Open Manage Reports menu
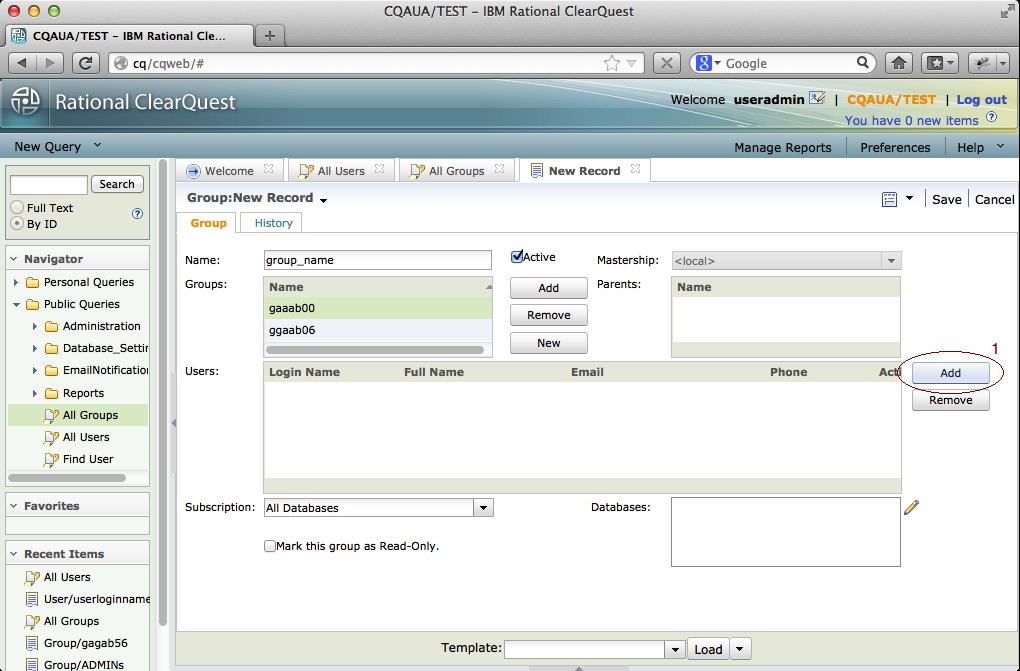Image resolution: width=1020 pixels, height=671 pixels. point(783,147)
